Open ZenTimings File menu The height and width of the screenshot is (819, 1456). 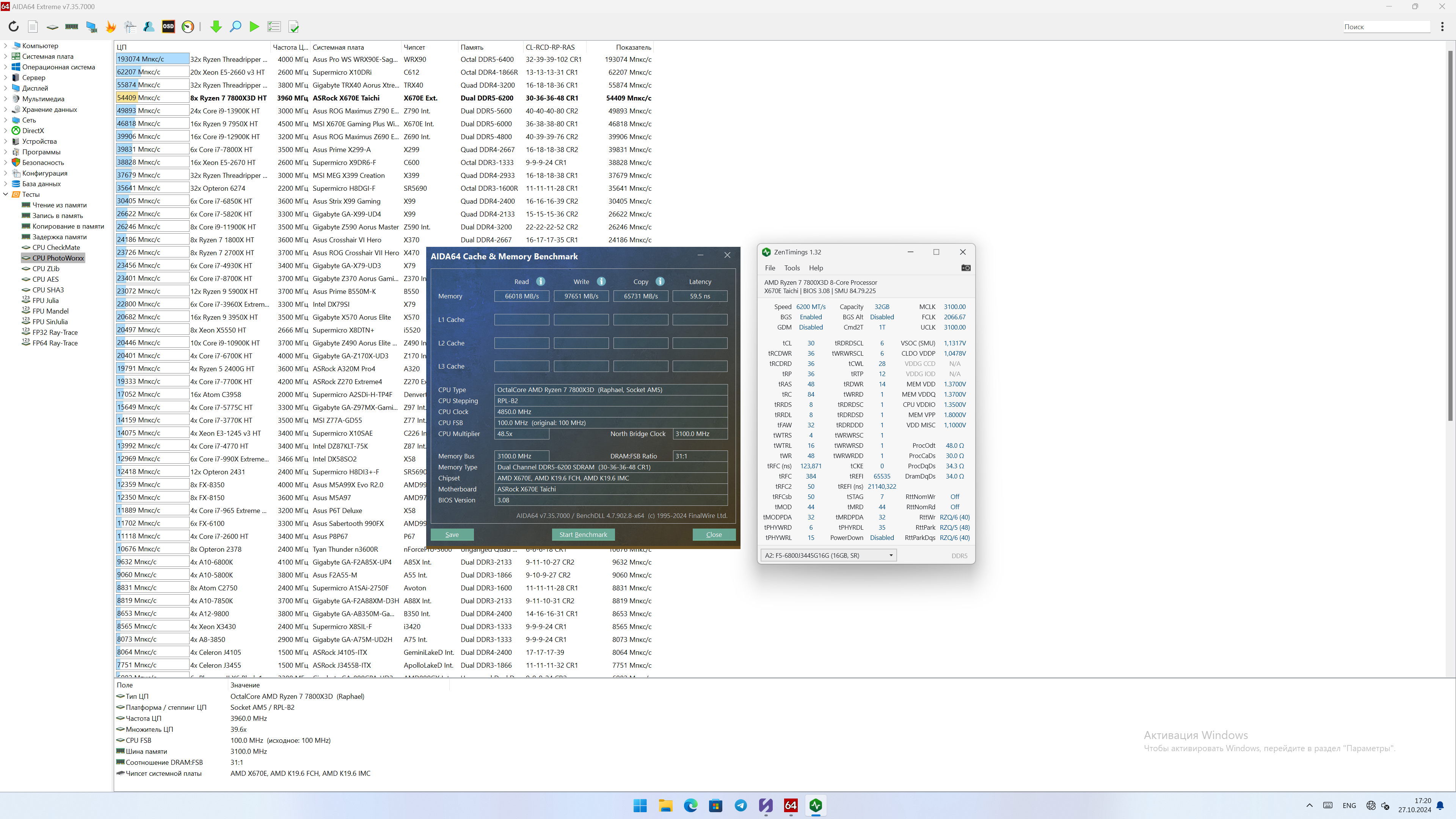[x=770, y=268]
